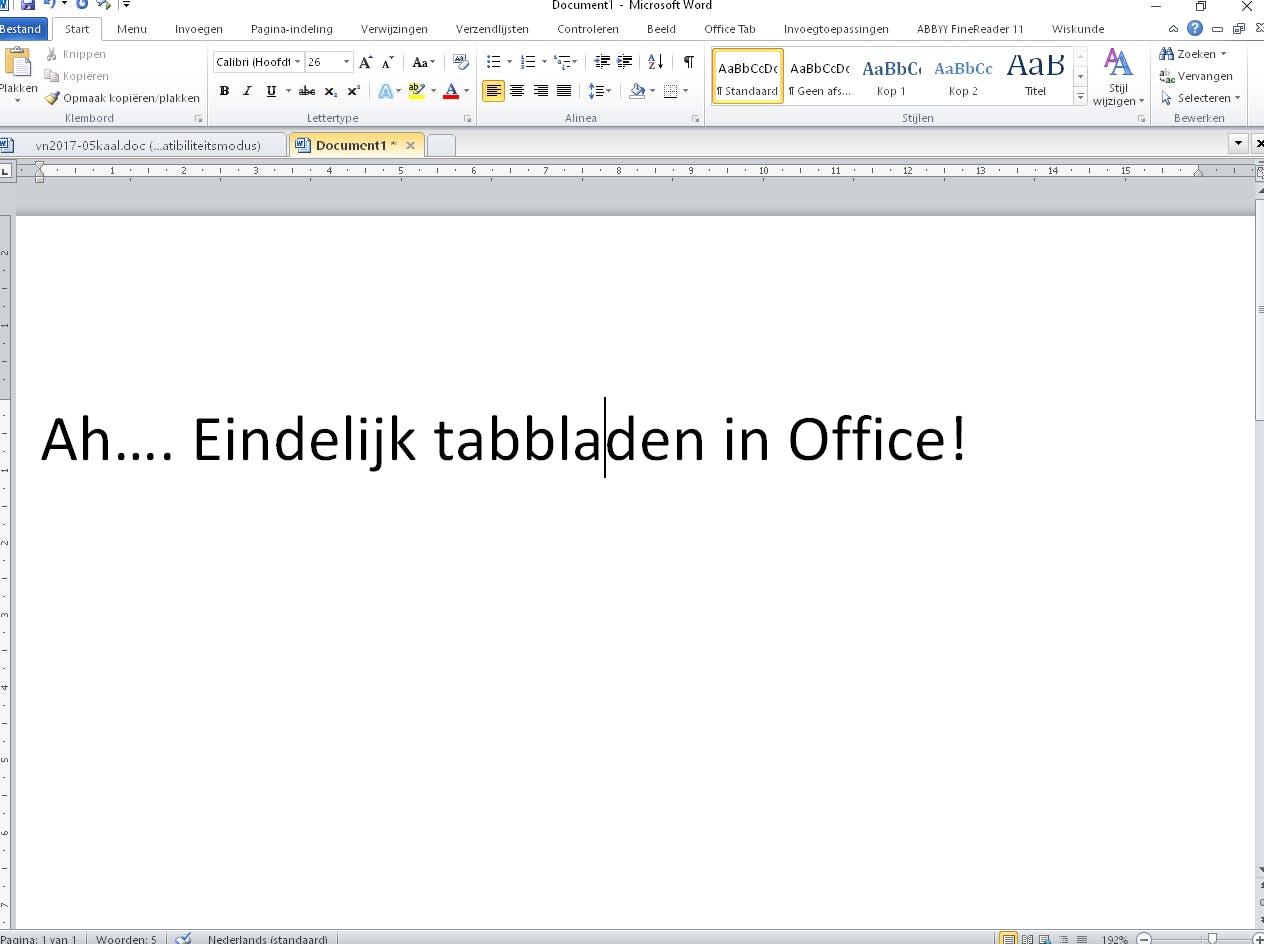Switch to the Invoegen ribbon tab
Screen dimensions: 1264x944
[198, 29]
